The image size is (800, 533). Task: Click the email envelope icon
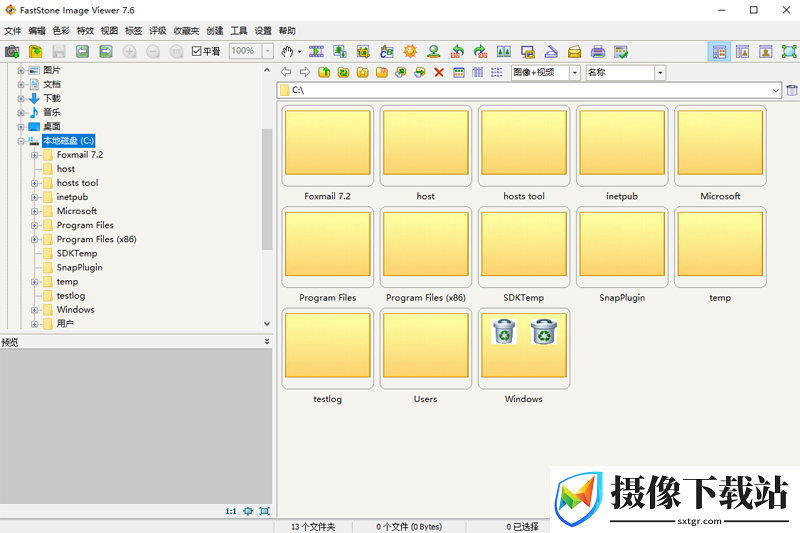click(574, 52)
